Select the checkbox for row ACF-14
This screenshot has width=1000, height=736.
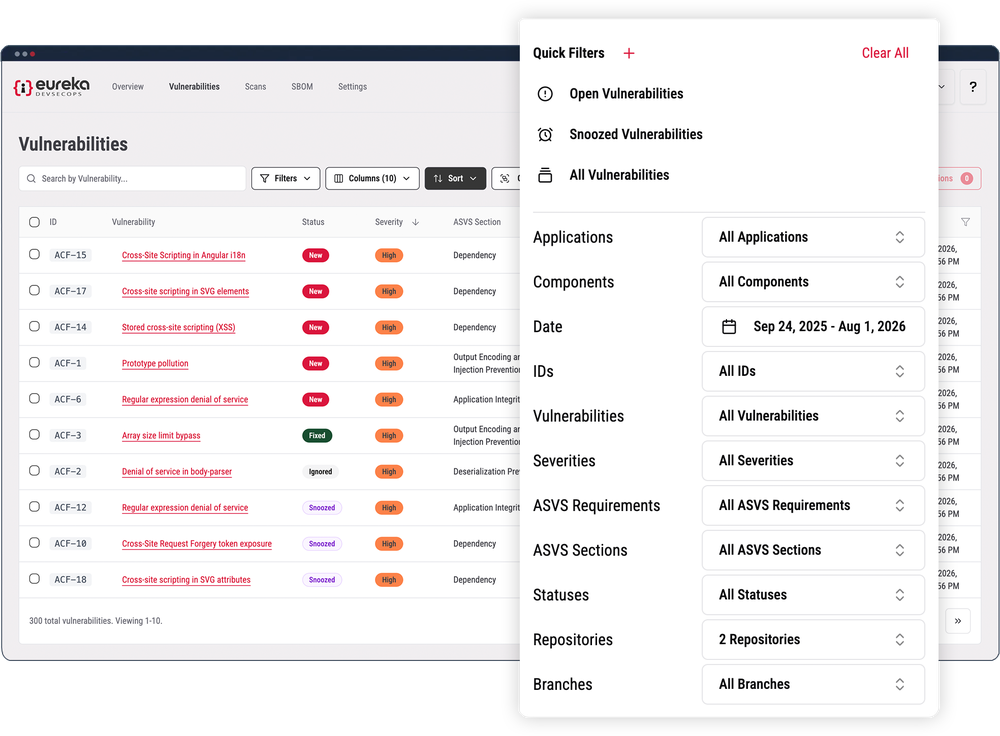coord(34,327)
